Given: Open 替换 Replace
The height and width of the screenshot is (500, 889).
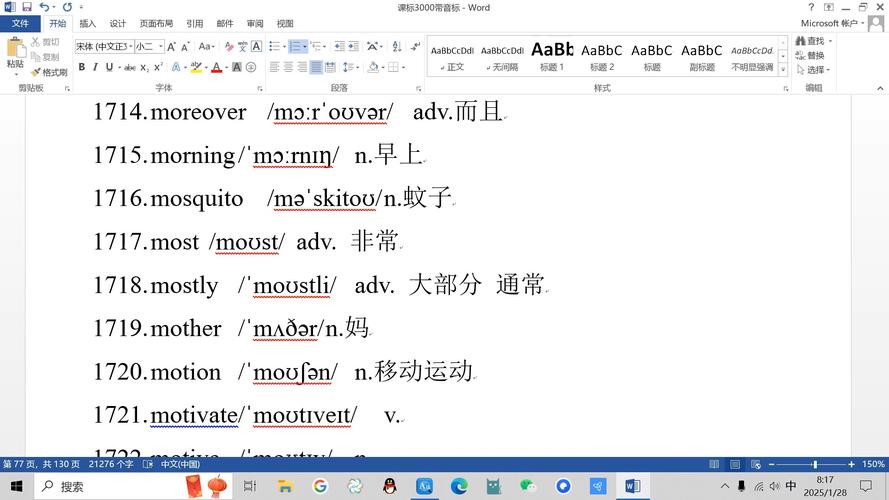Looking at the screenshot, I should click(x=810, y=56).
